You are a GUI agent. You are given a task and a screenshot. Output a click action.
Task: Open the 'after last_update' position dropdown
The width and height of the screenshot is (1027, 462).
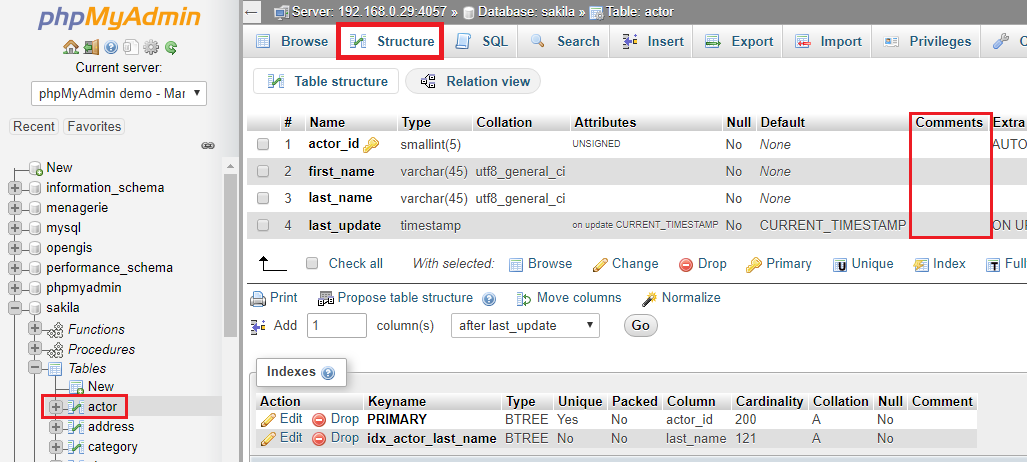point(525,325)
